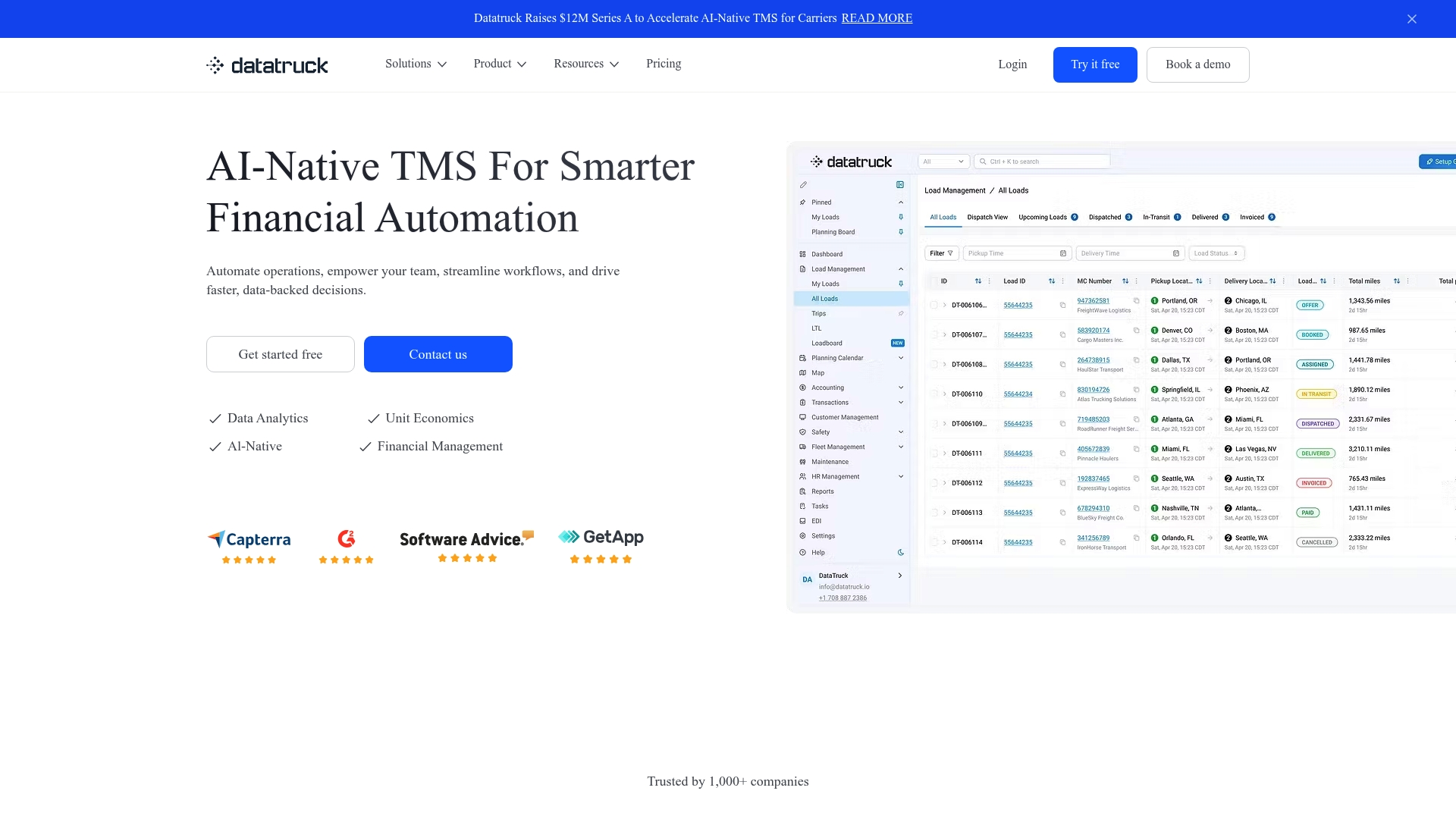The width and height of the screenshot is (1456, 819).
Task: Switch to the Delivered tab
Action: 1210,217
